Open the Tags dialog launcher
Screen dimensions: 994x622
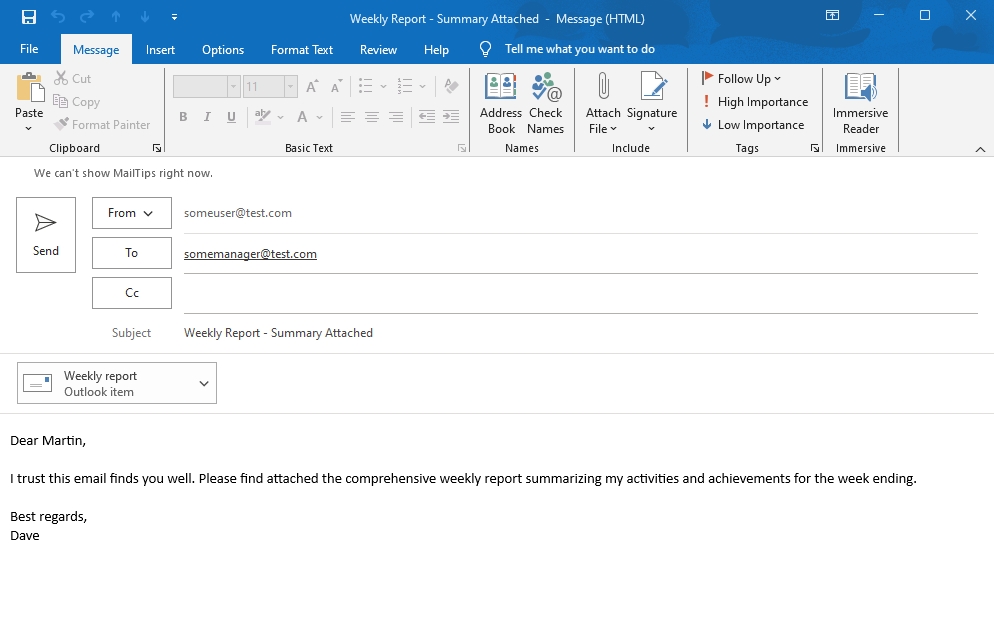point(815,148)
